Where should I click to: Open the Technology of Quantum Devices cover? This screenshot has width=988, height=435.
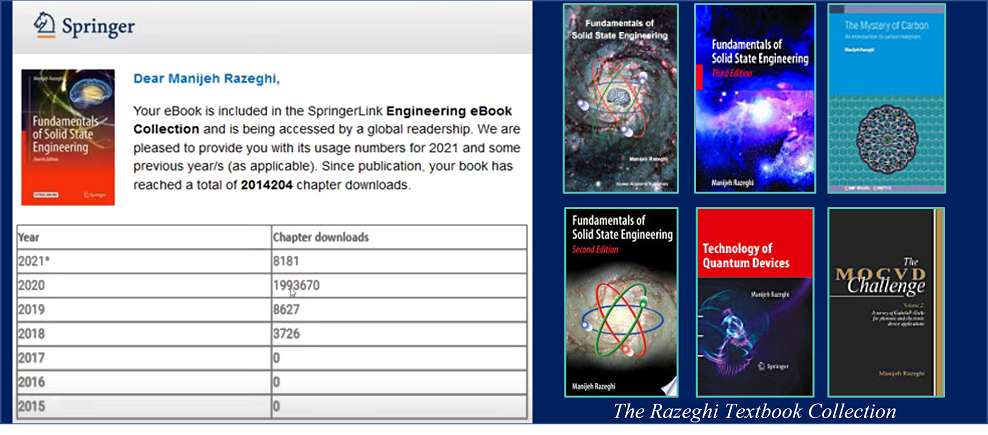[x=755, y=302]
